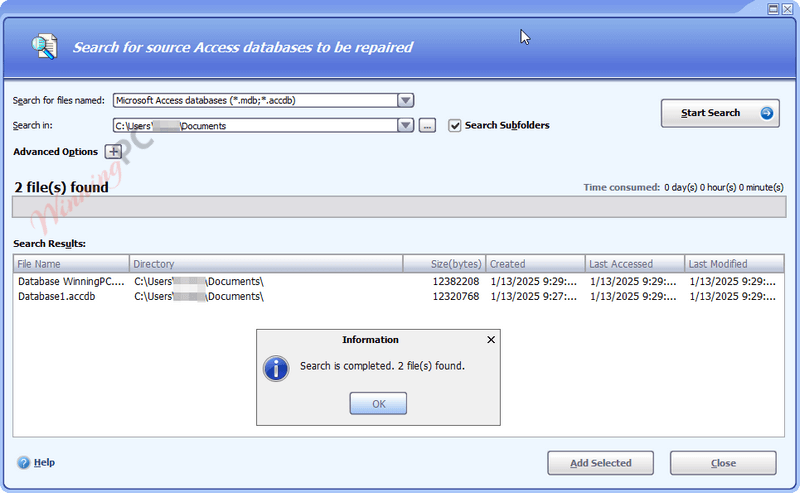Sort by Last Accessed column header

click(635, 264)
